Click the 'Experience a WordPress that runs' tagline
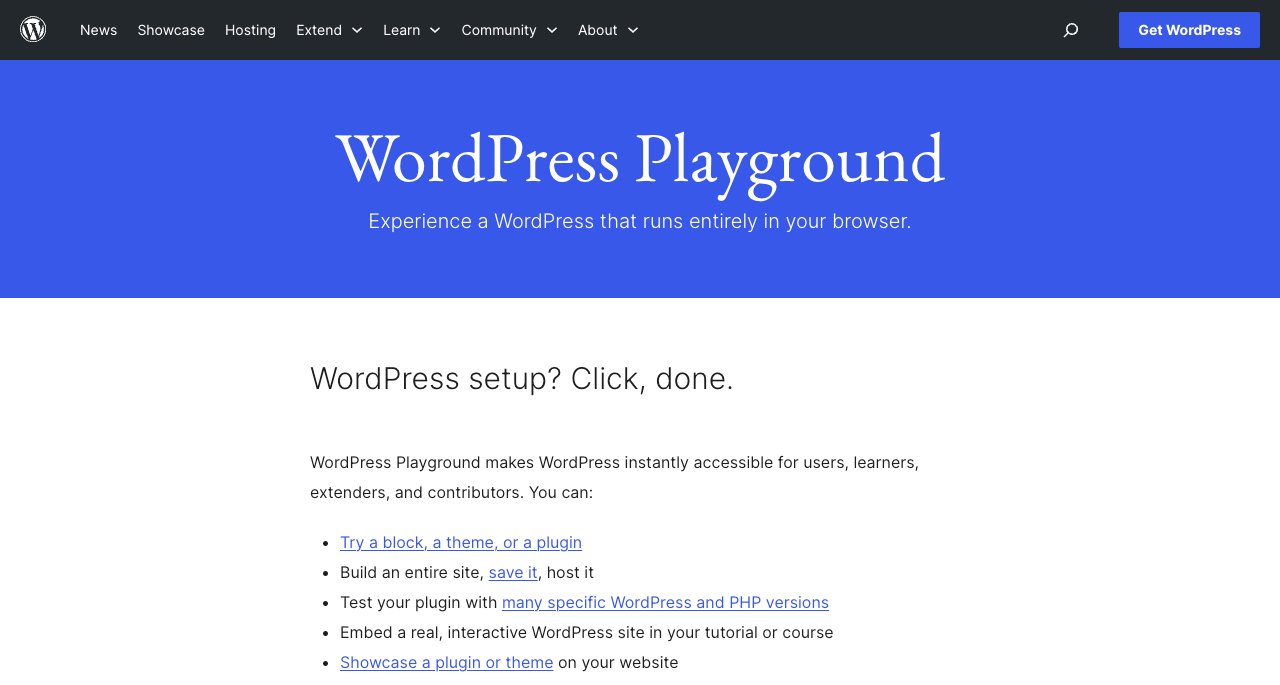1280x685 pixels. tap(640, 221)
